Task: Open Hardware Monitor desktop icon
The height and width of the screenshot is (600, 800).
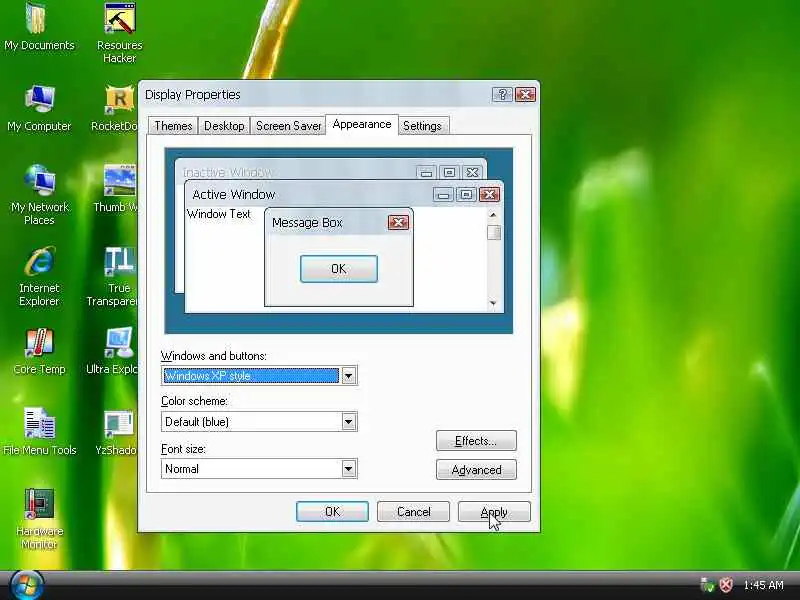Action: [39, 519]
